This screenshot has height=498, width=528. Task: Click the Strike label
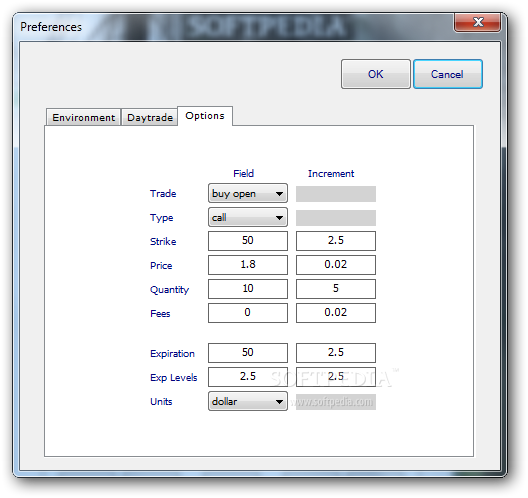[163, 241]
